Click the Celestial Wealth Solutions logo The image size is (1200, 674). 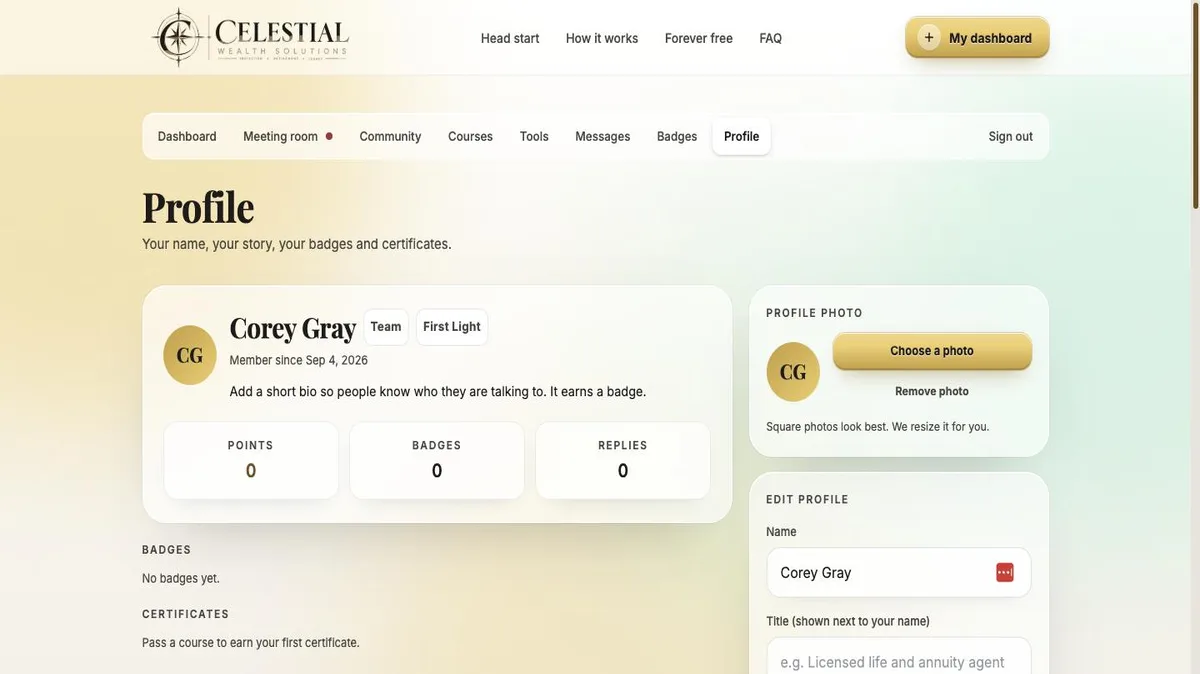point(250,37)
